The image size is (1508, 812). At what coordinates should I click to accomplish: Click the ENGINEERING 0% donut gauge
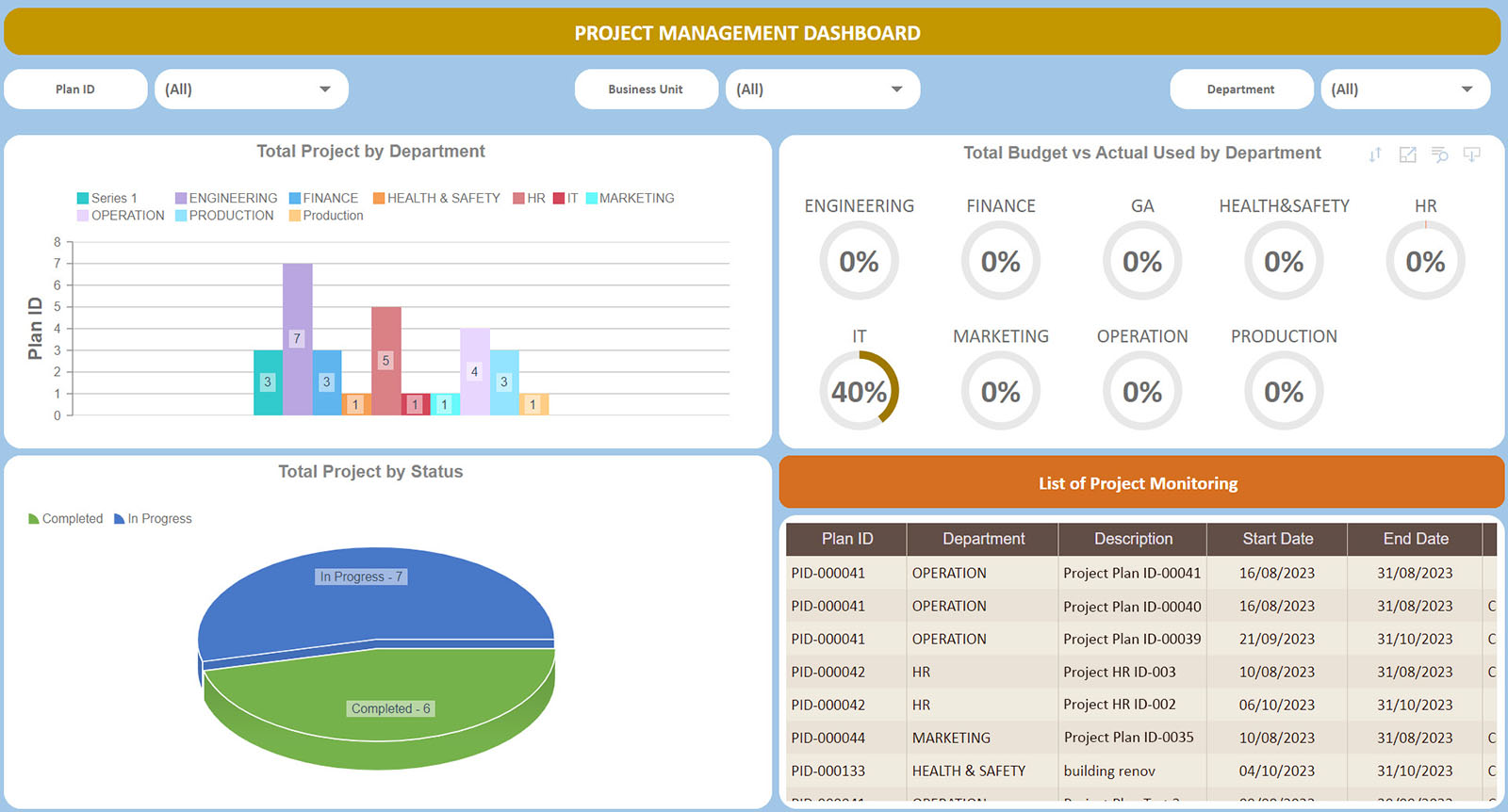tap(859, 261)
